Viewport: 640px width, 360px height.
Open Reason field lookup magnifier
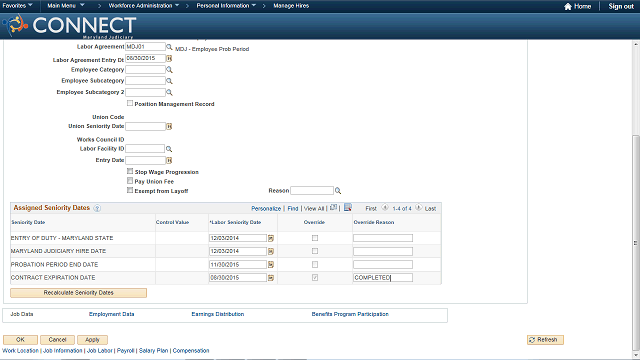click(338, 191)
